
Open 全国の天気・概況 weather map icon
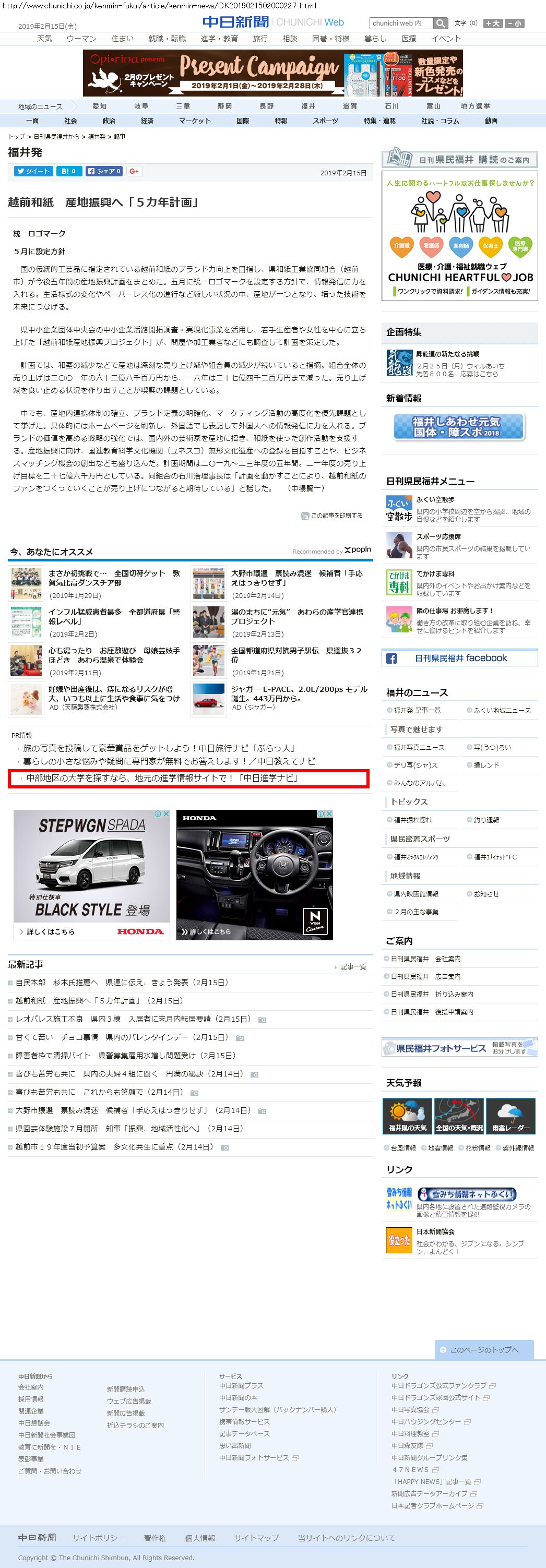coord(459,1116)
